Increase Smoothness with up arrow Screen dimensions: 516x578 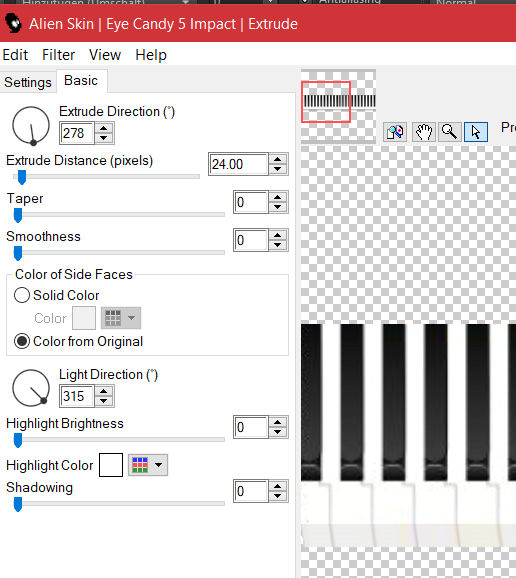click(x=278, y=235)
